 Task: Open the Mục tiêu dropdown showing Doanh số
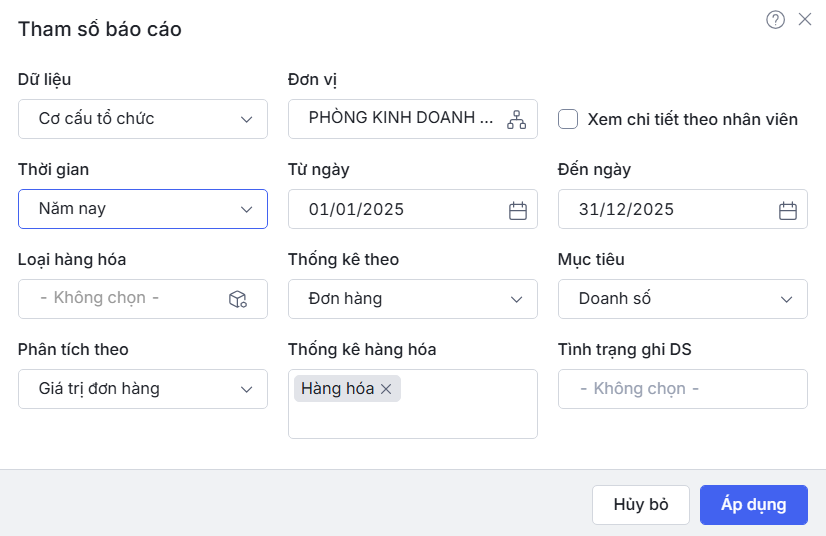682,299
